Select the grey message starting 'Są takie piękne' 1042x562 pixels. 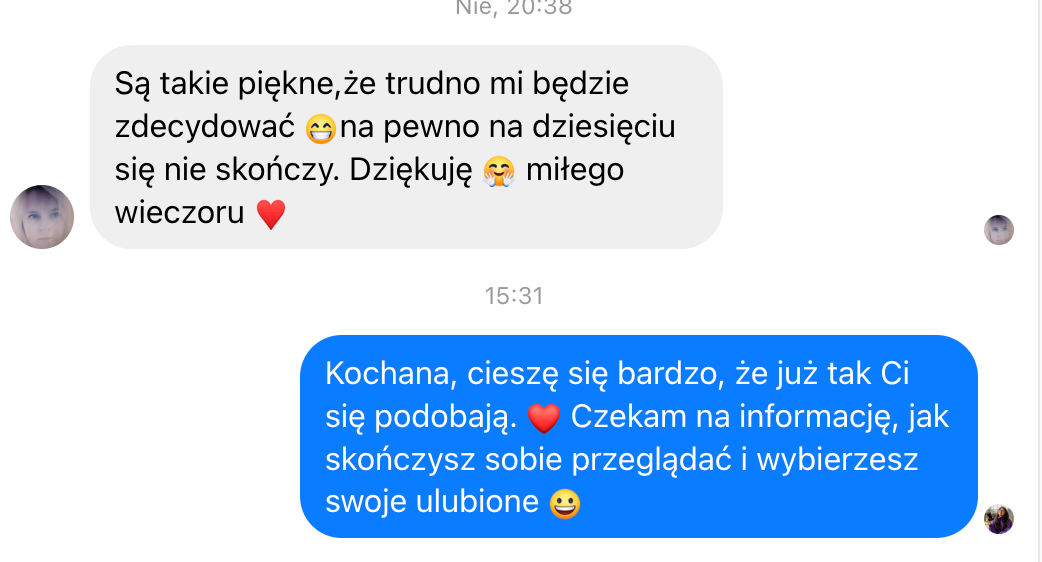point(406,147)
